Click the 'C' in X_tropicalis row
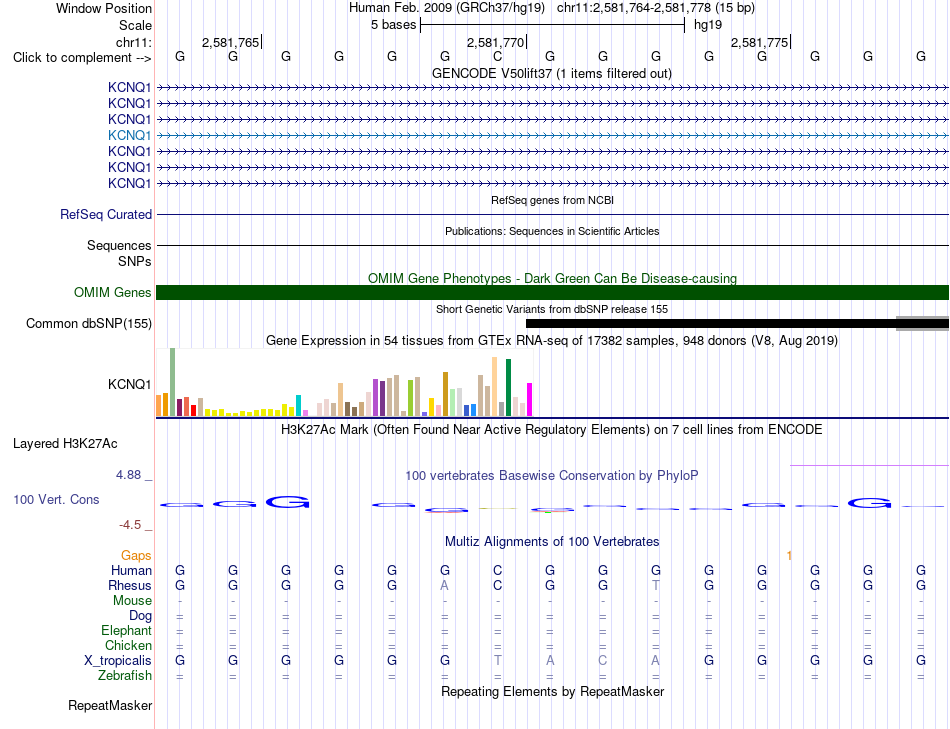 (x=603, y=661)
